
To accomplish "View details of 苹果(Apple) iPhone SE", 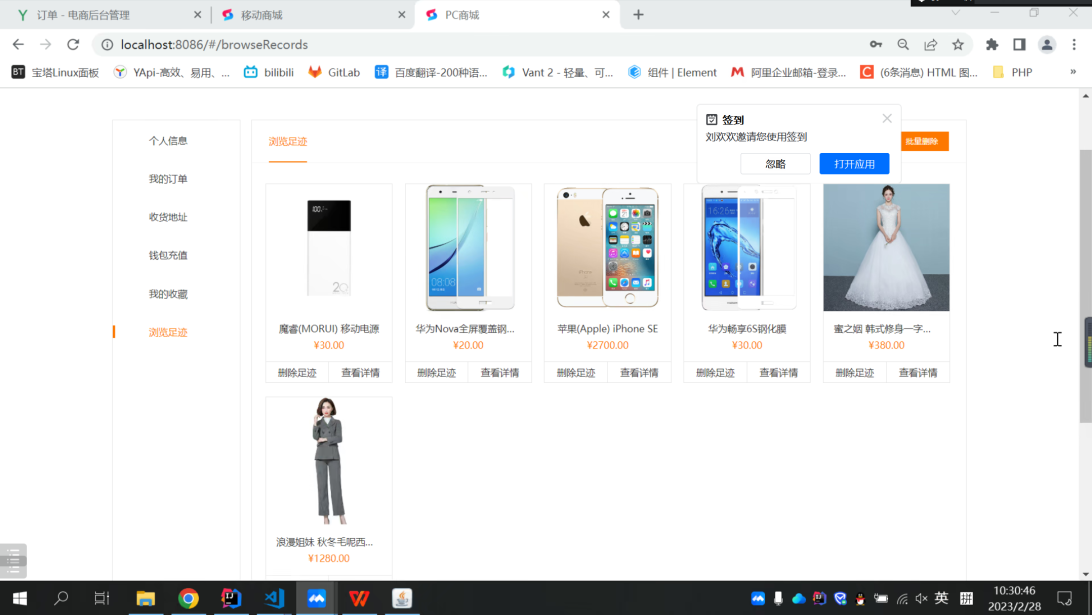I will tap(639, 373).
